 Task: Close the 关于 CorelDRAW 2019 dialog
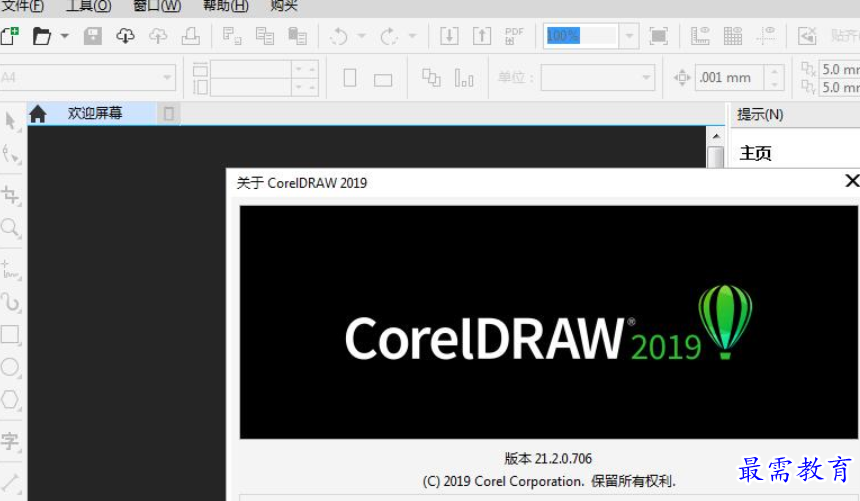852,181
